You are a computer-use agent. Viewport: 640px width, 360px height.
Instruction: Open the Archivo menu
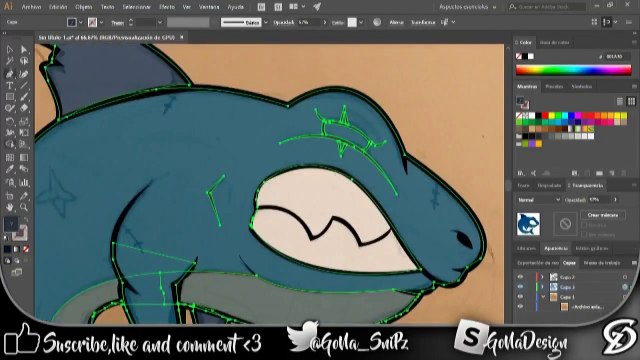pos(31,7)
